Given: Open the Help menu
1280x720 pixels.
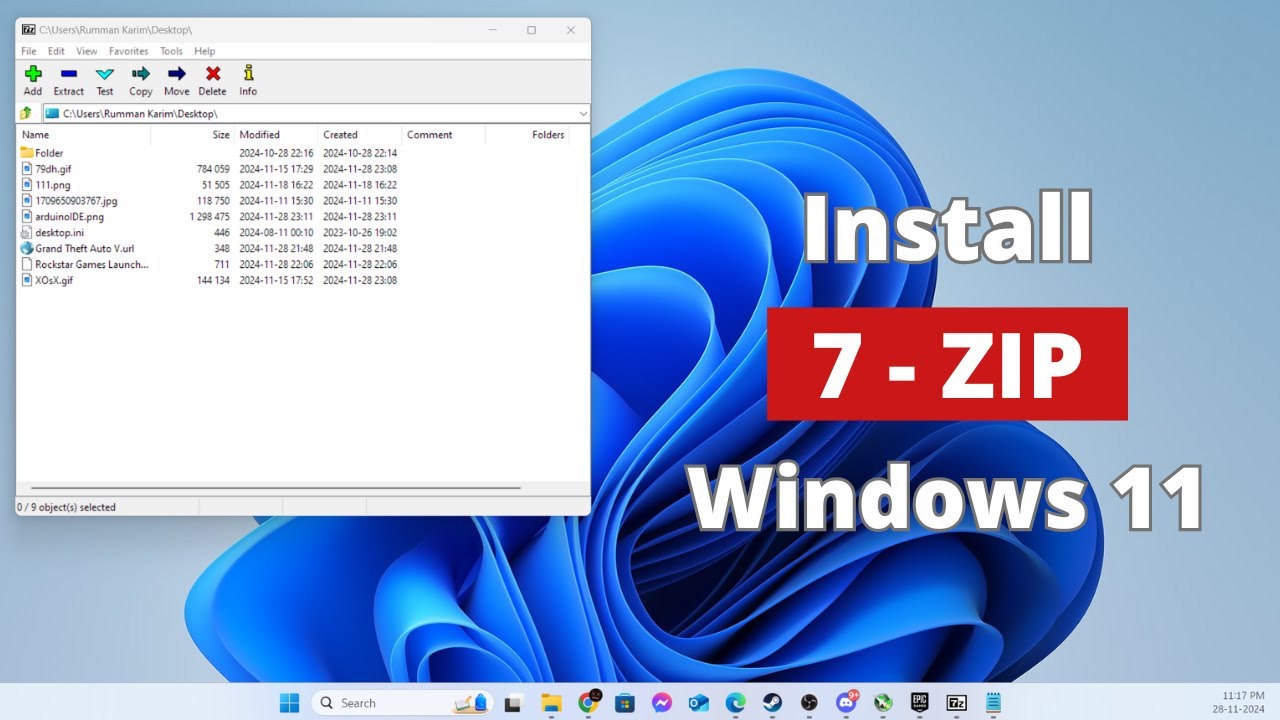Looking at the screenshot, I should [x=204, y=51].
